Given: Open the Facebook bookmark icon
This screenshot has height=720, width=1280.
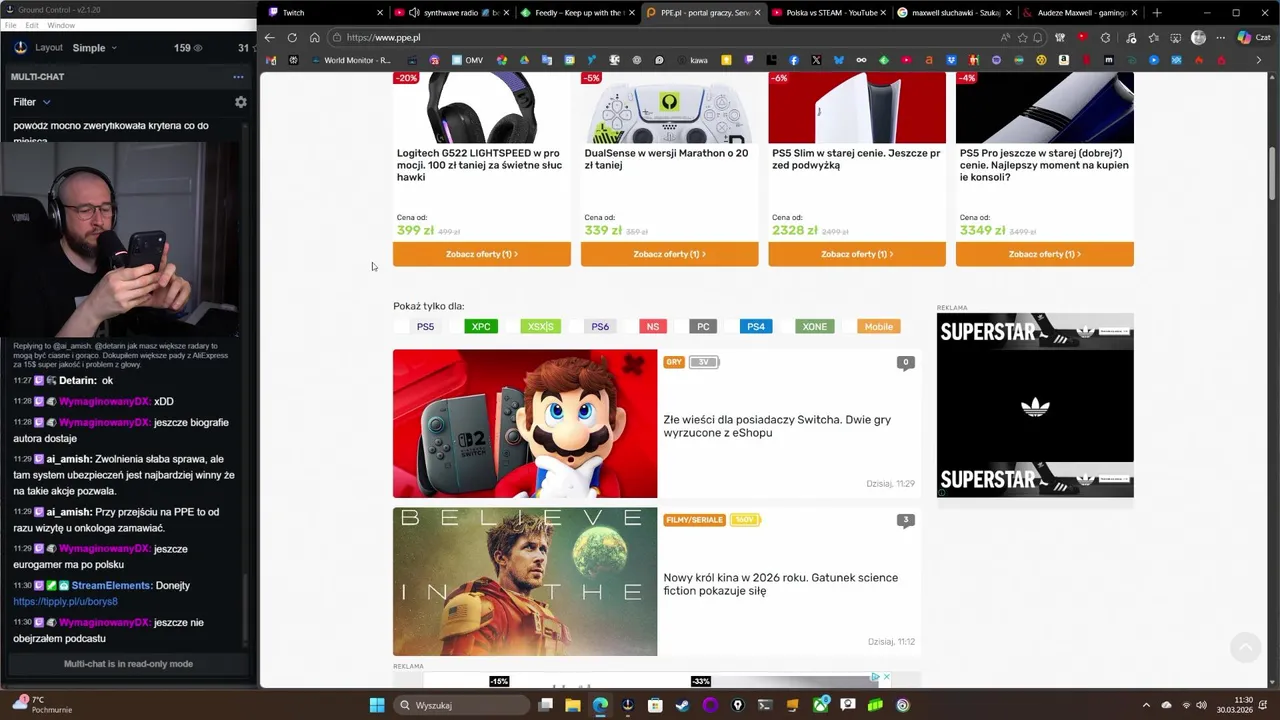Looking at the screenshot, I should [794, 60].
